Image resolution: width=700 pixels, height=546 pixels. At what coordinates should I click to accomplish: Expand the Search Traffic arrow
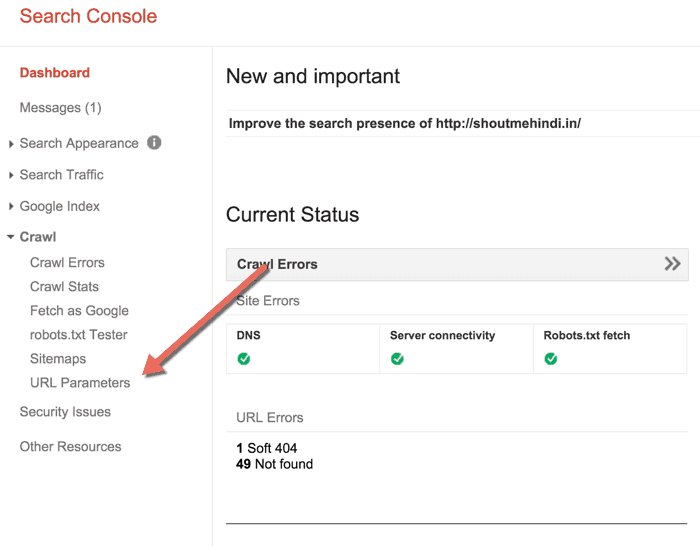(11, 175)
